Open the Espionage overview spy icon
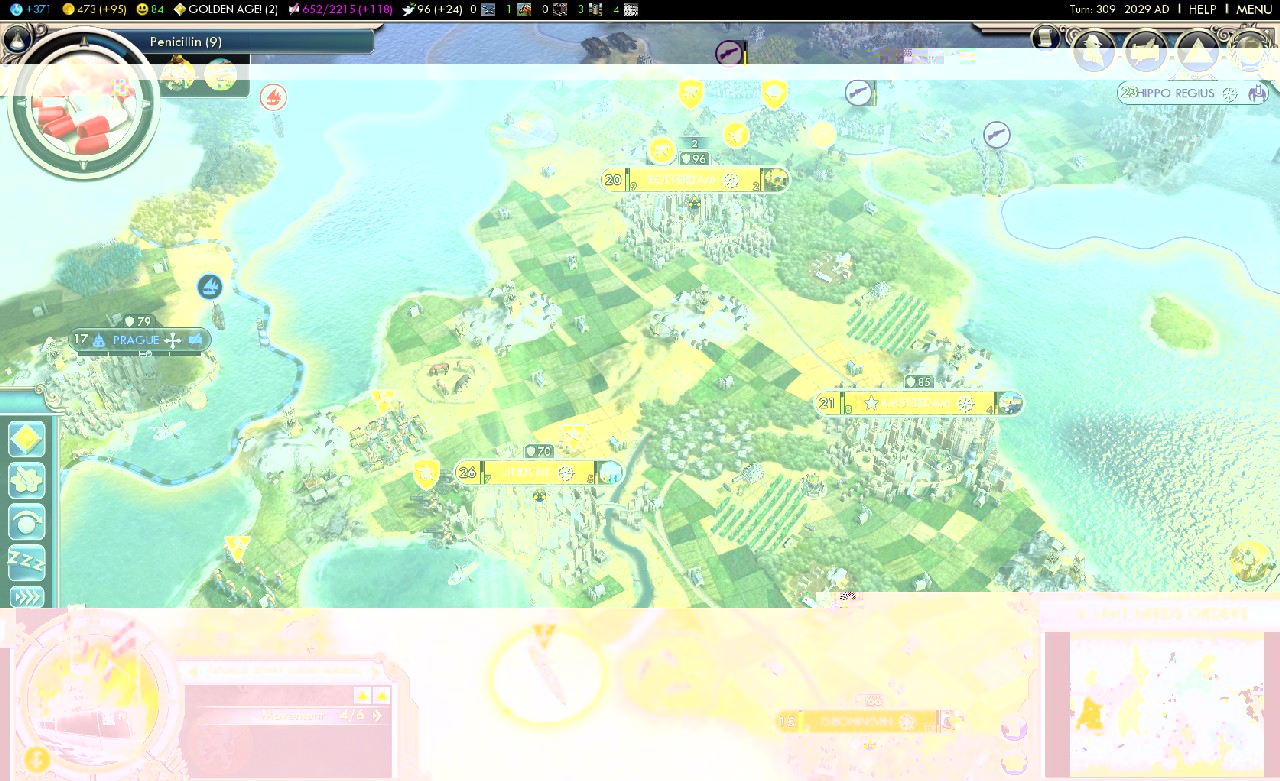Image resolution: width=1280 pixels, height=781 pixels. [x=1095, y=50]
